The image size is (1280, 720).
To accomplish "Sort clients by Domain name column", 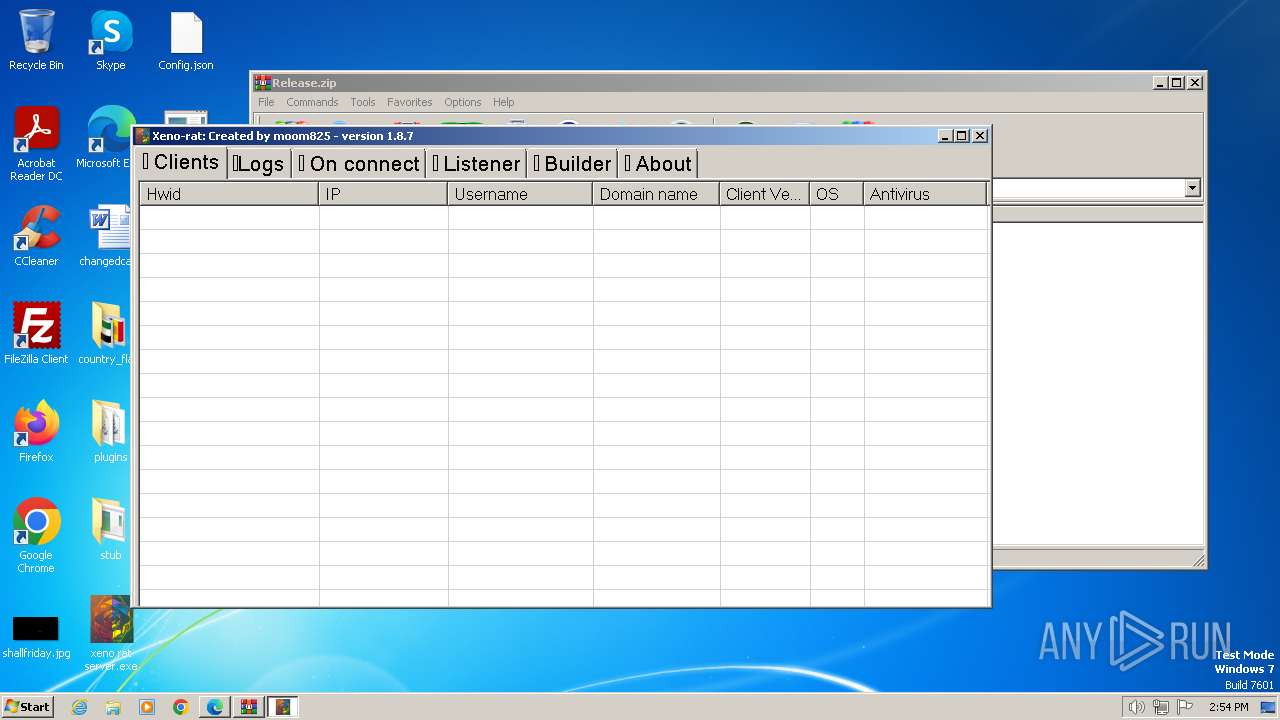I will point(656,194).
